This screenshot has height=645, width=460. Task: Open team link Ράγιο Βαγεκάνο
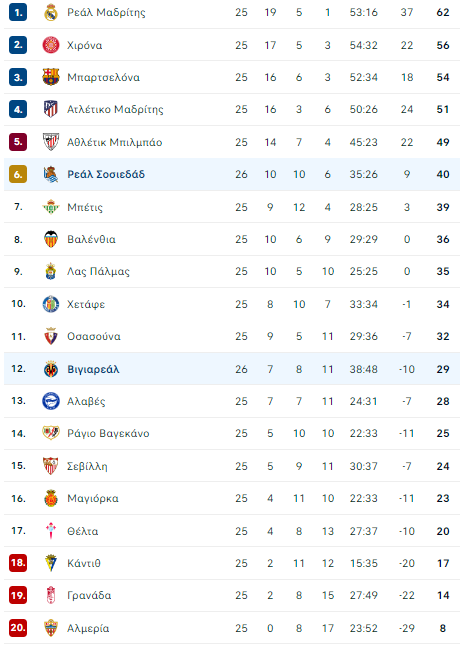point(108,433)
